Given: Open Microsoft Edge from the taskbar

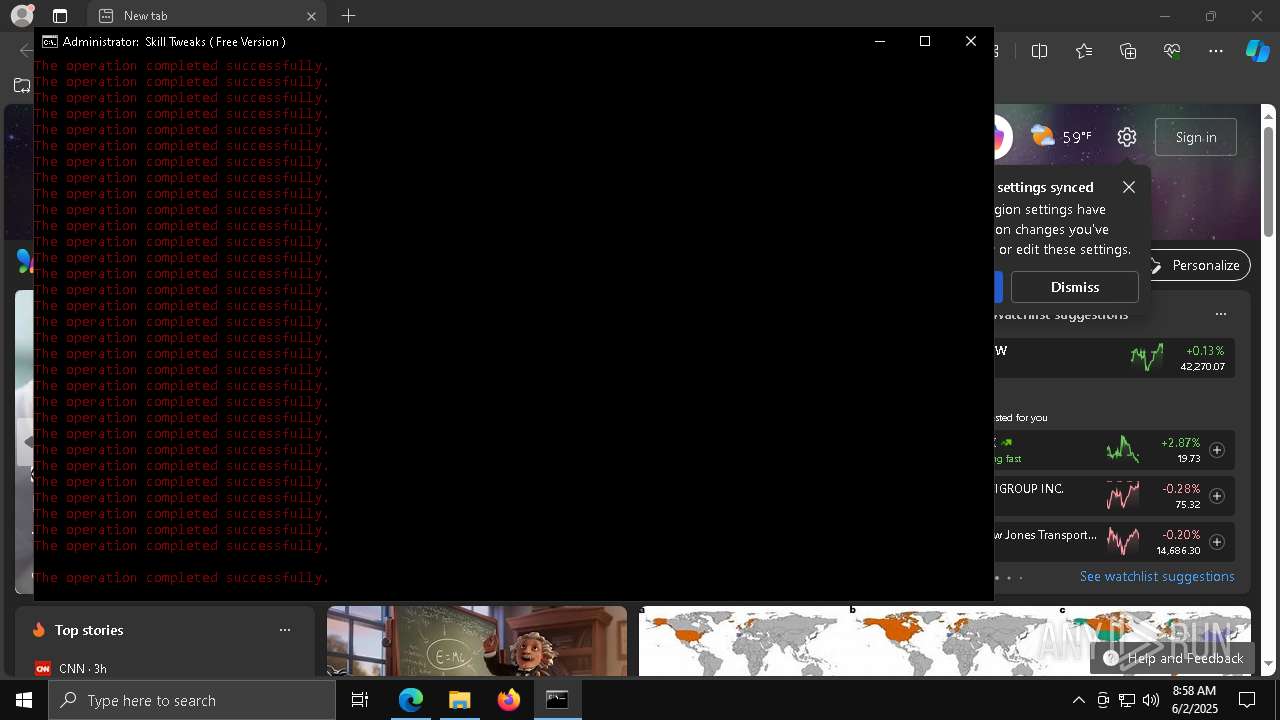Looking at the screenshot, I should coord(411,700).
